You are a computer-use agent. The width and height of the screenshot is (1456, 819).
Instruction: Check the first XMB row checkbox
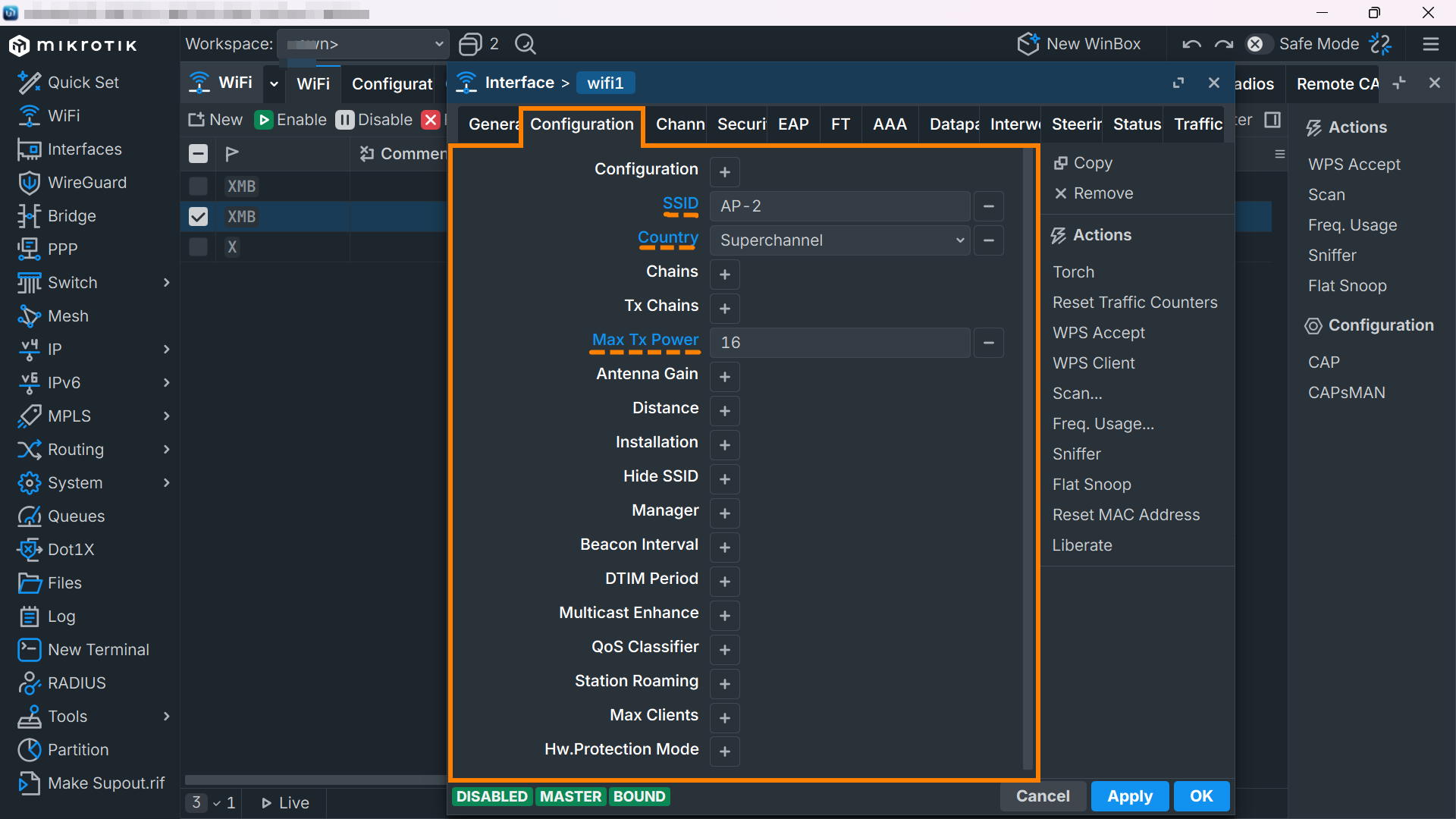[x=198, y=186]
